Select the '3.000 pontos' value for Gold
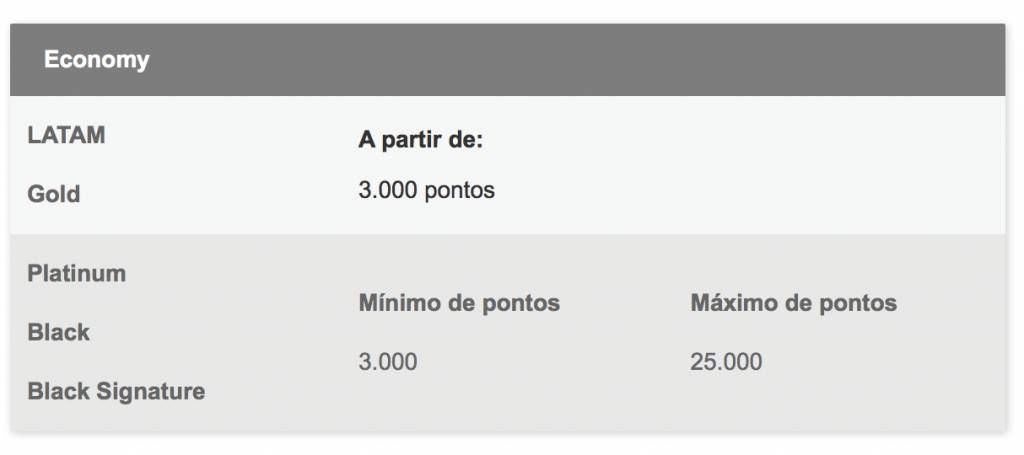Viewport: 1024px width, 455px height. (x=426, y=190)
